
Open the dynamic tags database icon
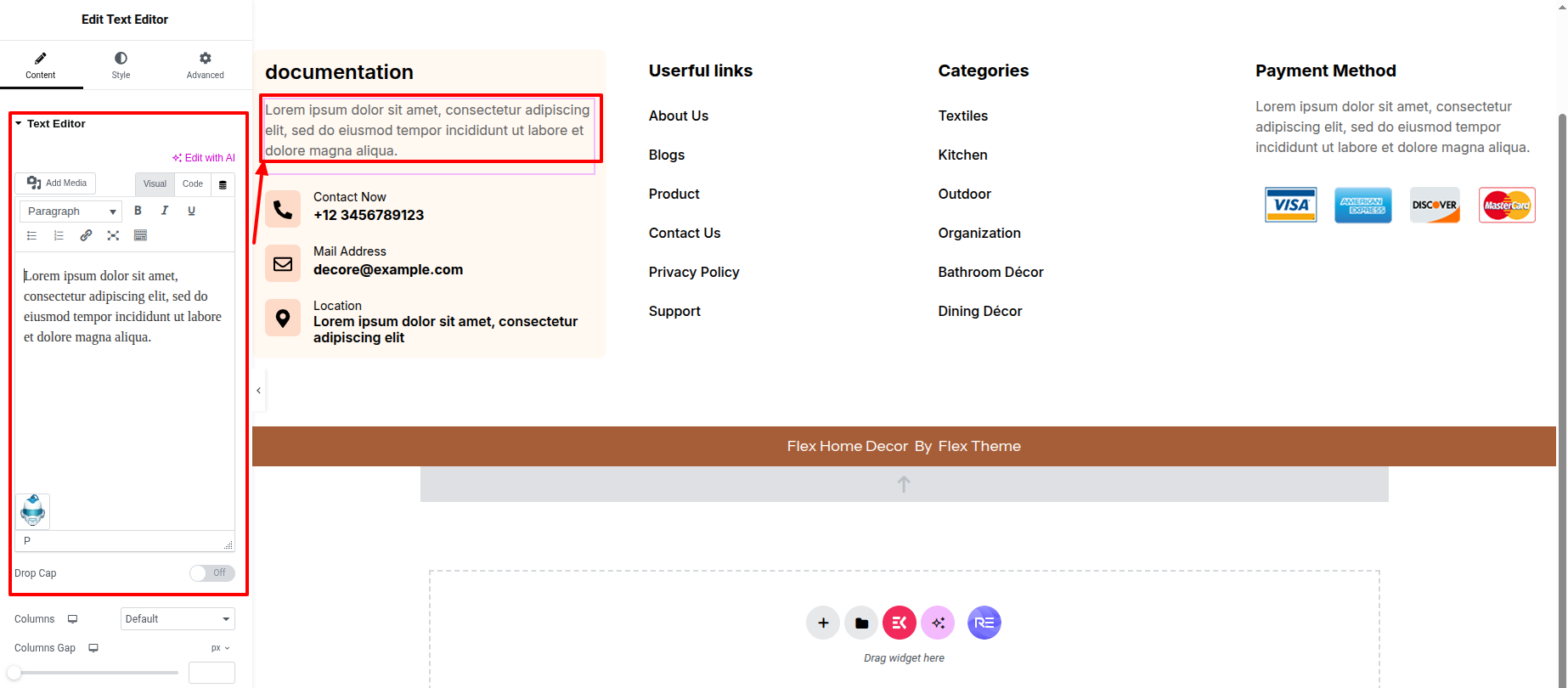(x=223, y=184)
